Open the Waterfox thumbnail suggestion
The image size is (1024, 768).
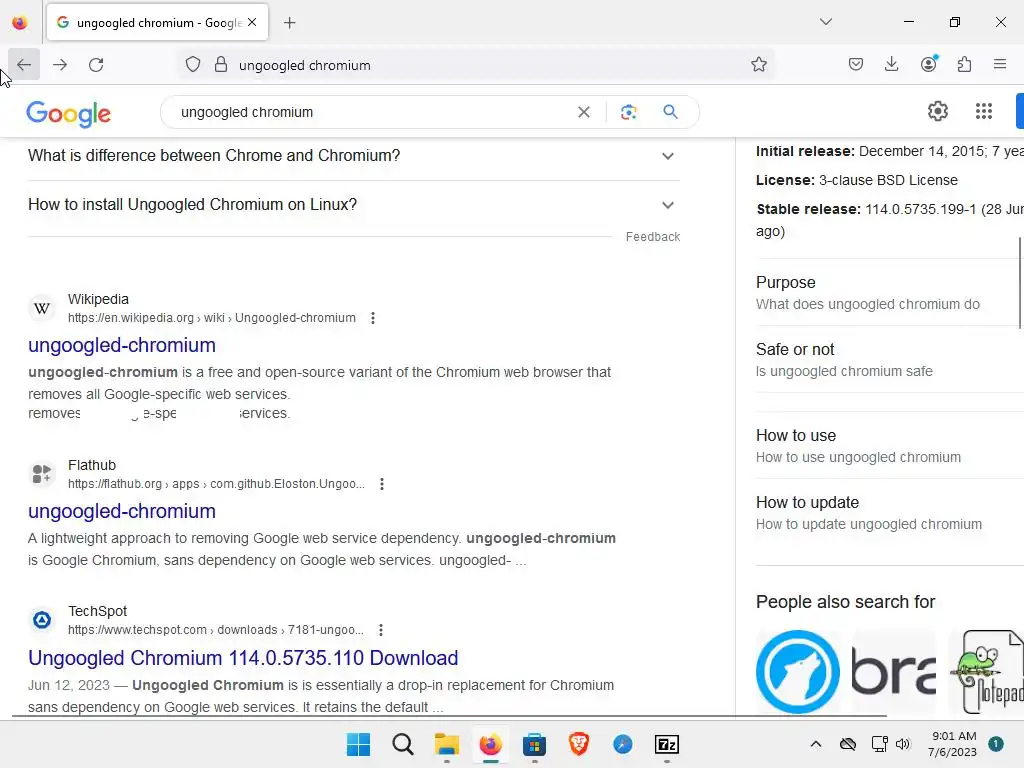pos(797,672)
